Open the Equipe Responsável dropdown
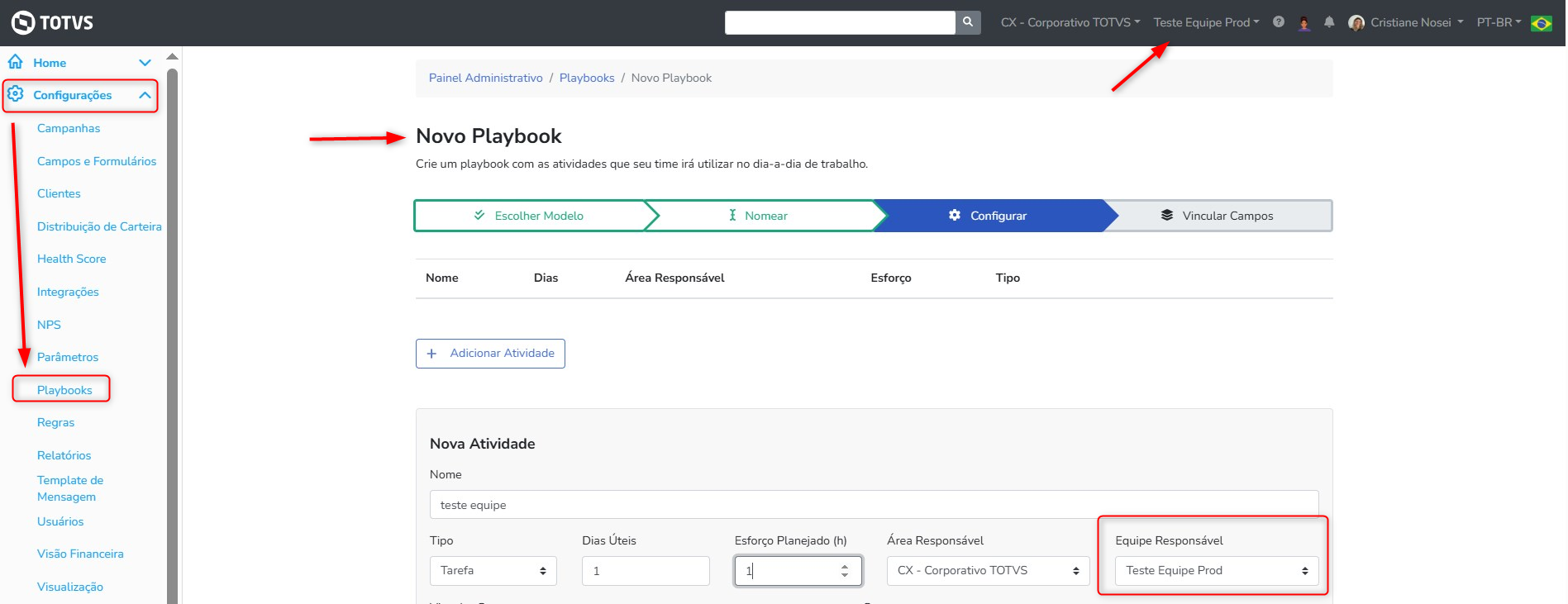Image resolution: width=1568 pixels, height=604 pixels. point(1216,570)
